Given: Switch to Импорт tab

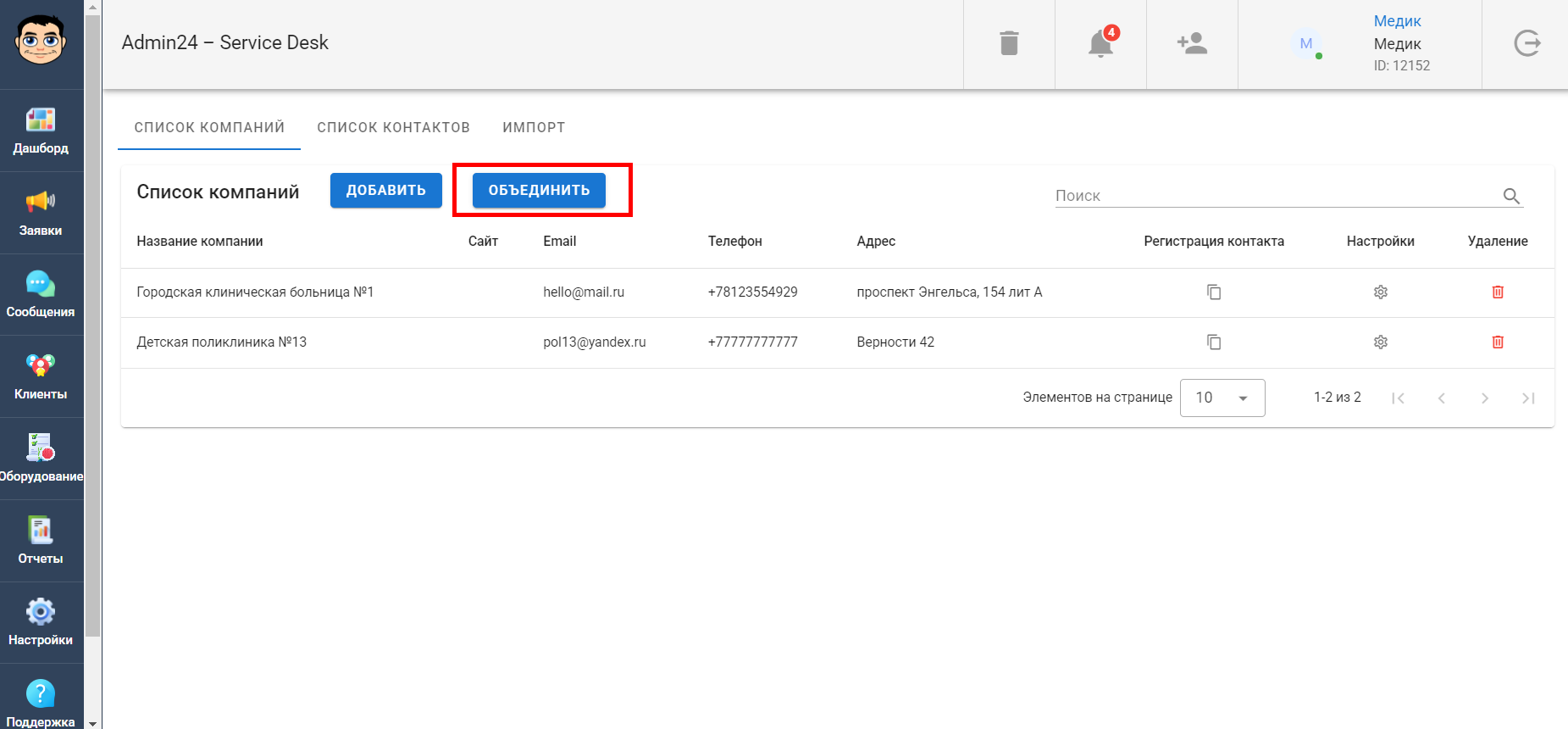Looking at the screenshot, I should (x=534, y=127).
